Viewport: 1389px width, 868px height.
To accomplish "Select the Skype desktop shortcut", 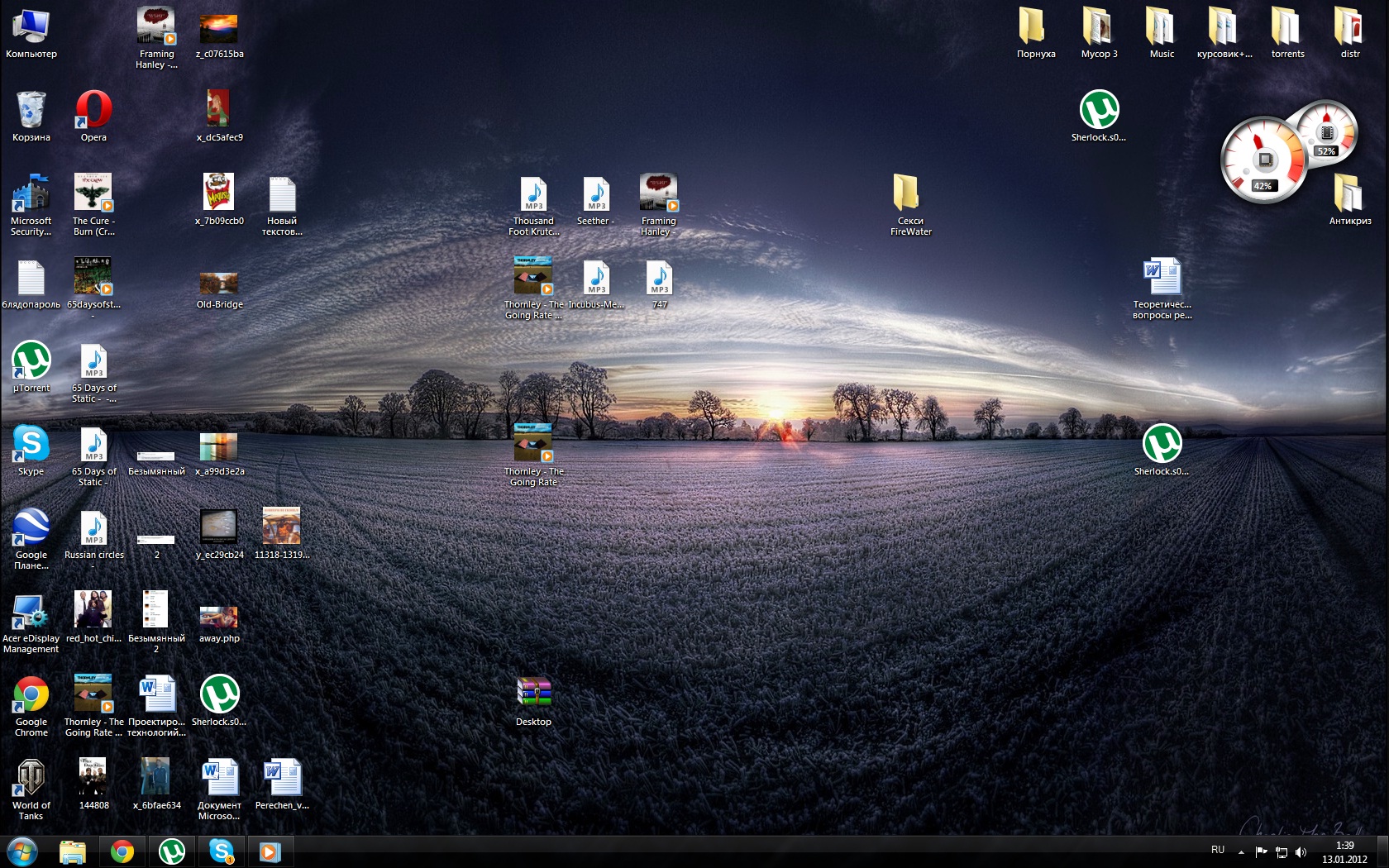I will pyautogui.click(x=31, y=446).
